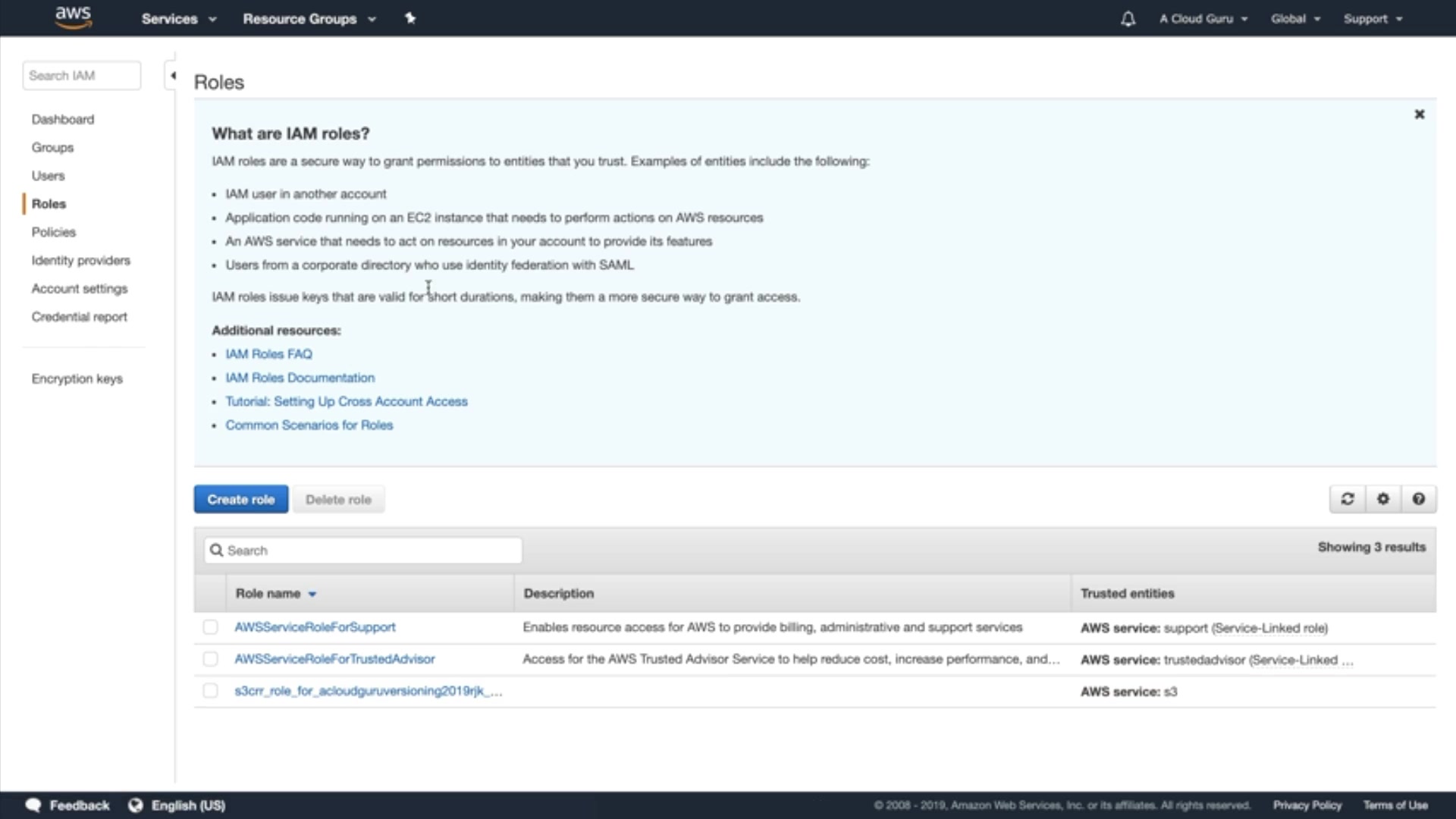Open the notifications bell icon
The width and height of the screenshot is (1456, 819).
[x=1128, y=19]
